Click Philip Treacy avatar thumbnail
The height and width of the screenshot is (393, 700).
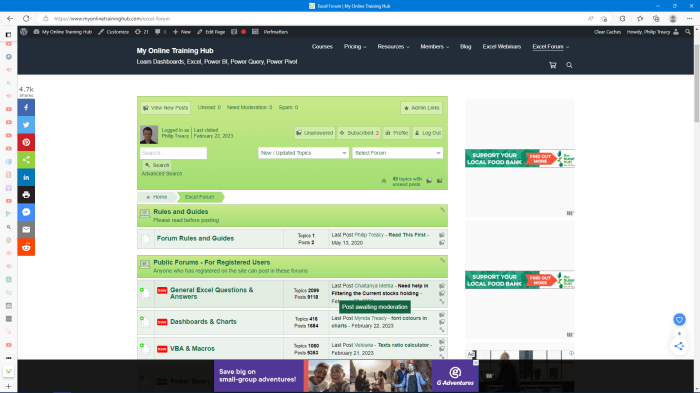(x=149, y=134)
